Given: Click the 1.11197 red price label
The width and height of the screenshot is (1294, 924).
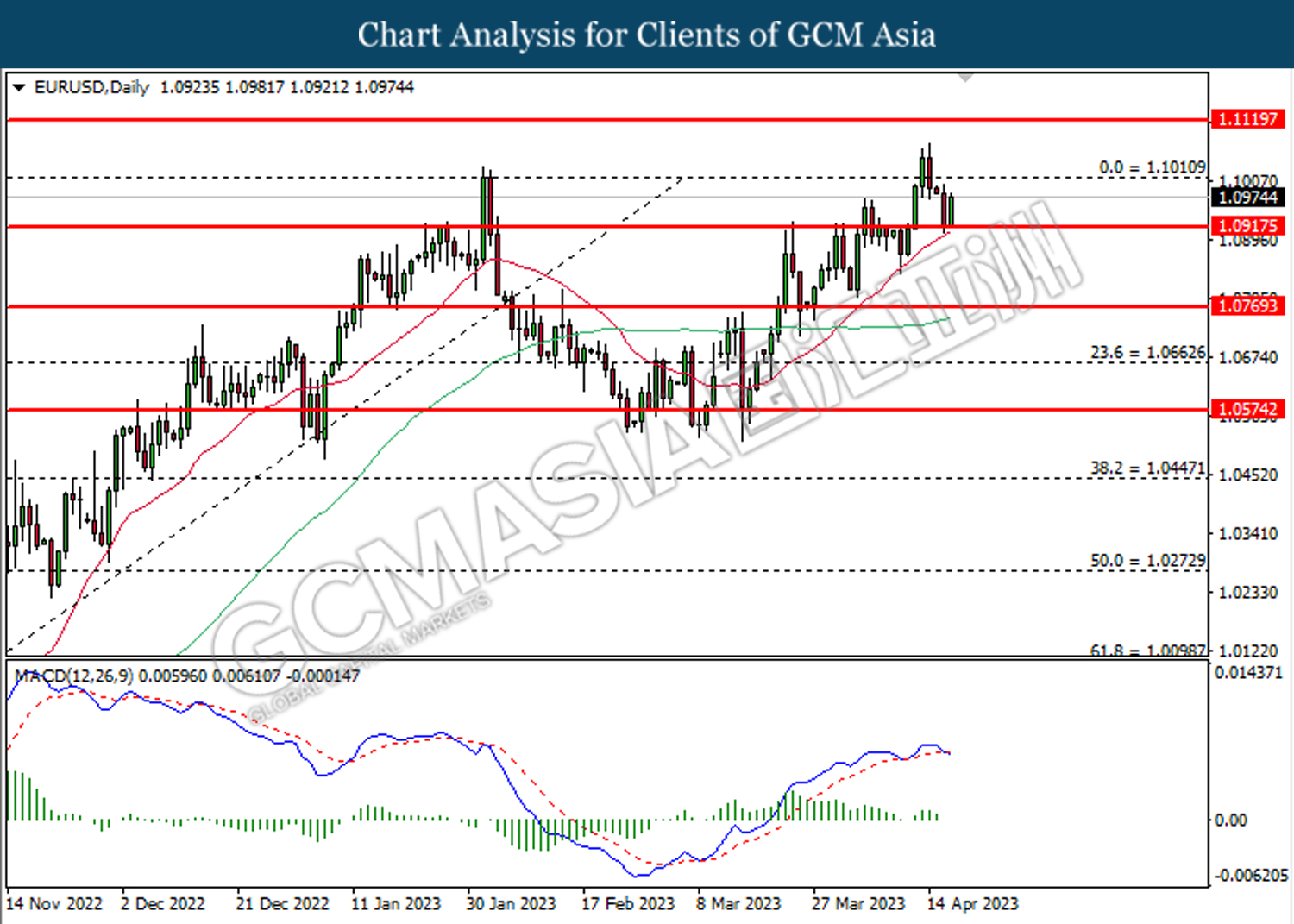Looking at the screenshot, I should [1247, 119].
